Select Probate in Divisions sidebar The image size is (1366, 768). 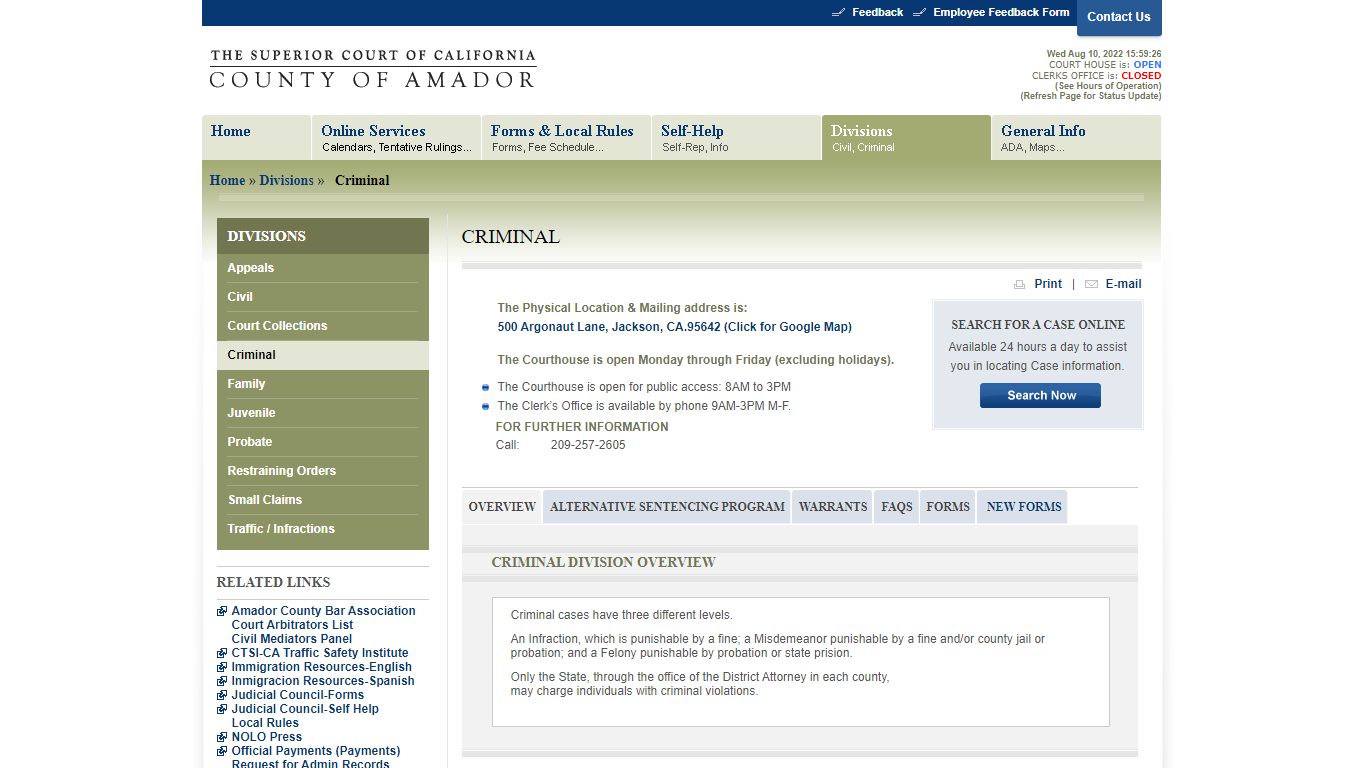coord(323,442)
